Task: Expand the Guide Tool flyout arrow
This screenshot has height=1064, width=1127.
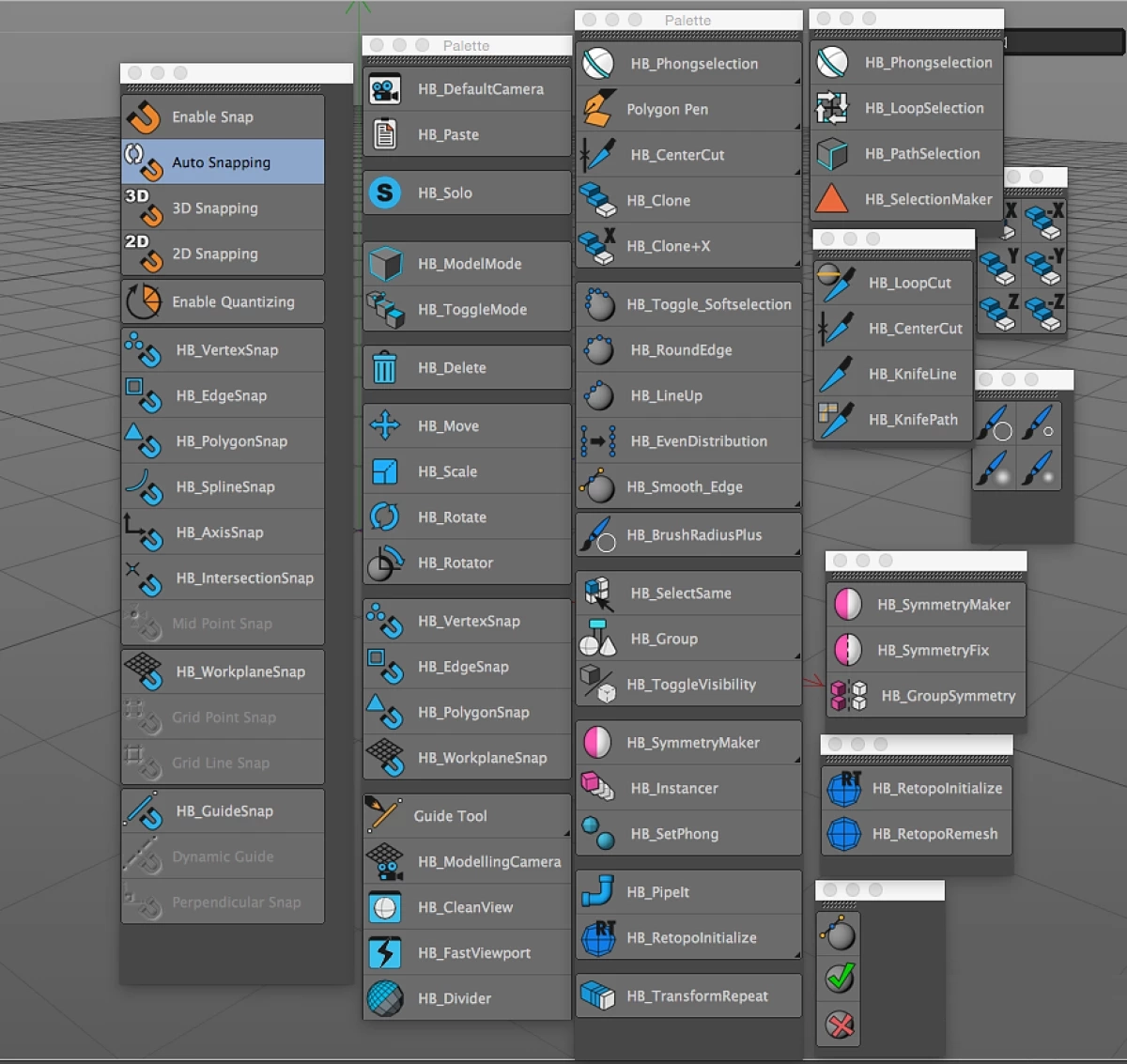Action: coord(566,832)
